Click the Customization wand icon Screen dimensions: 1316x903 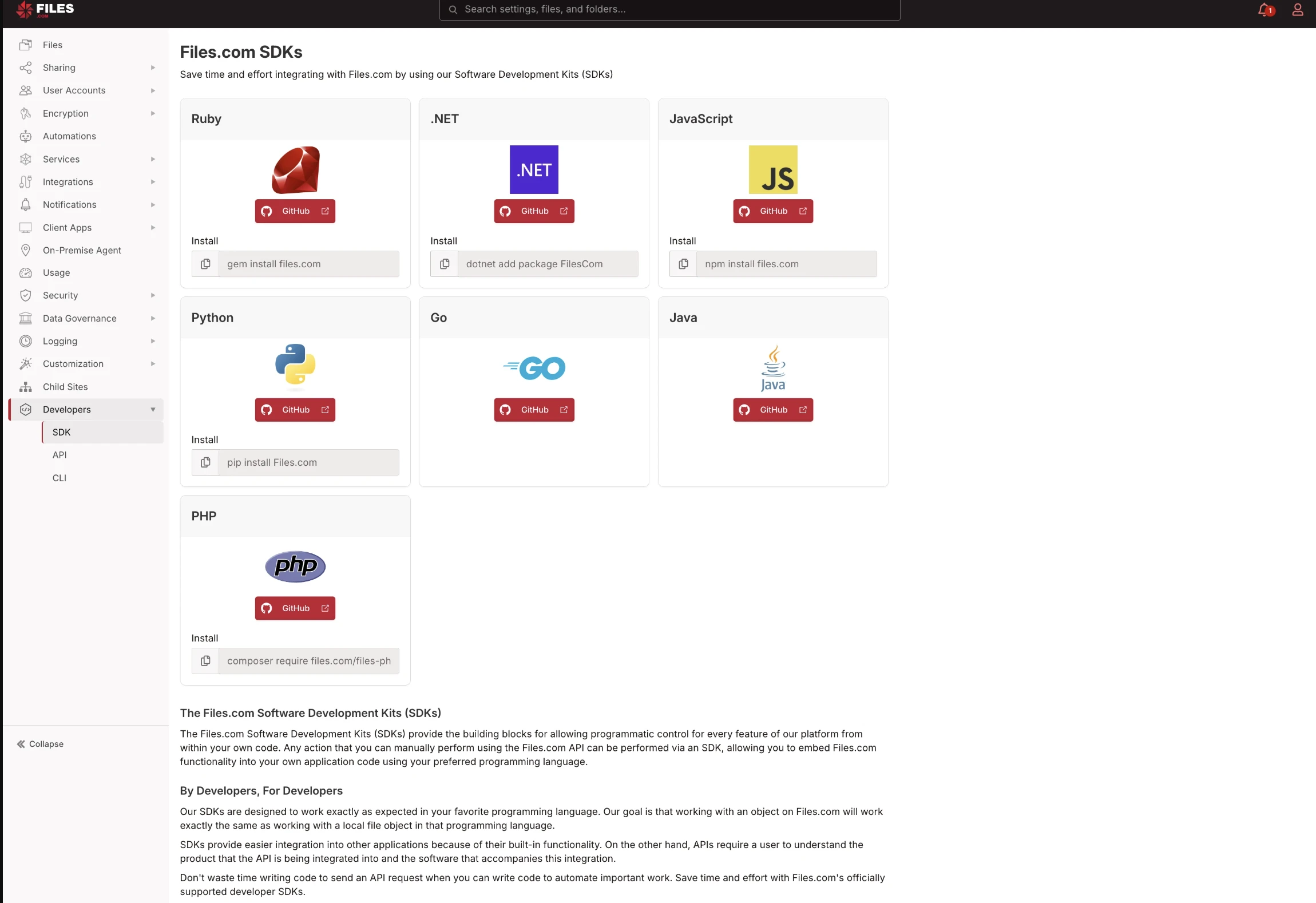(26, 364)
